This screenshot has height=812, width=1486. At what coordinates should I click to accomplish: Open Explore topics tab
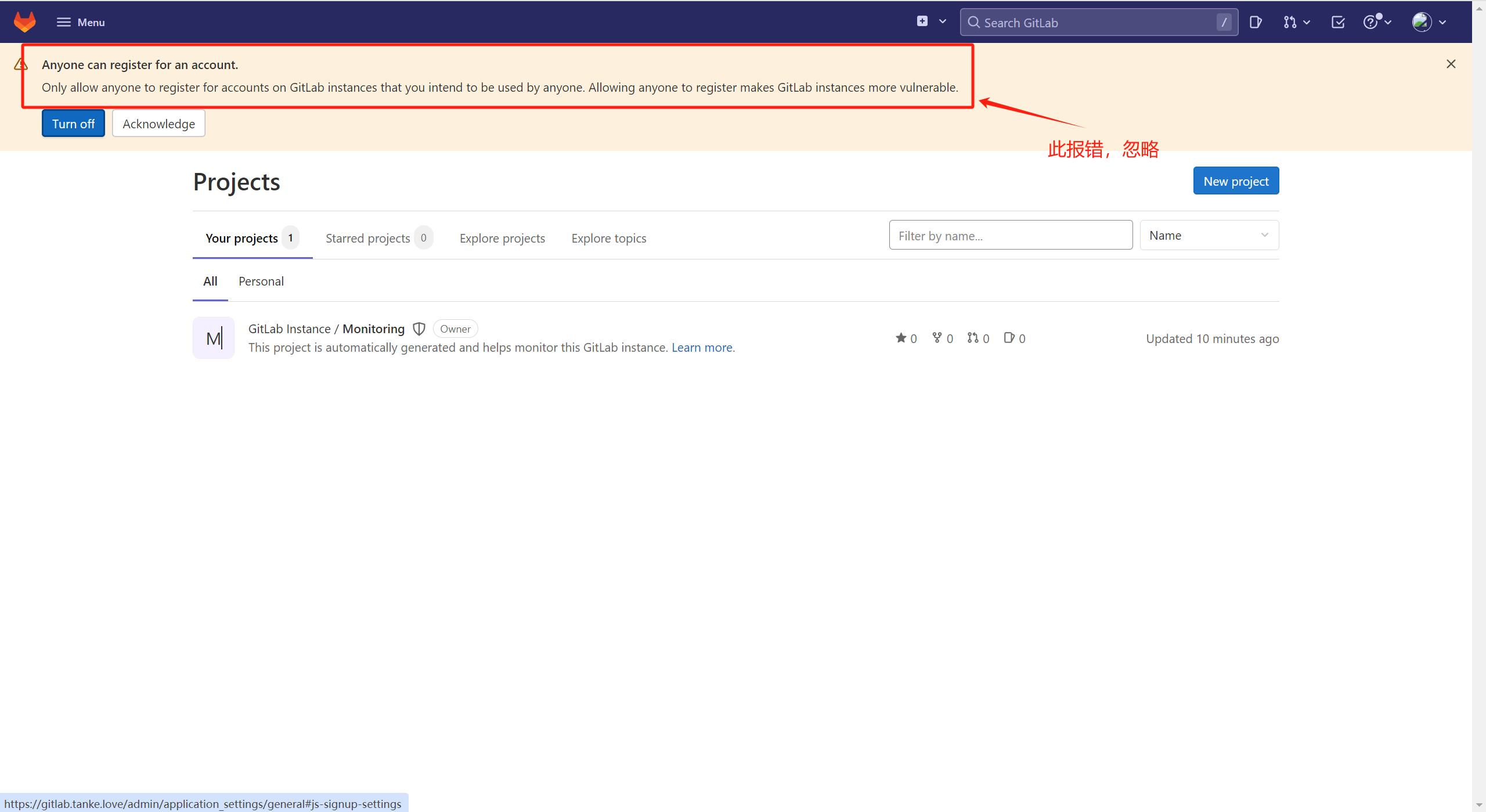click(x=608, y=238)
